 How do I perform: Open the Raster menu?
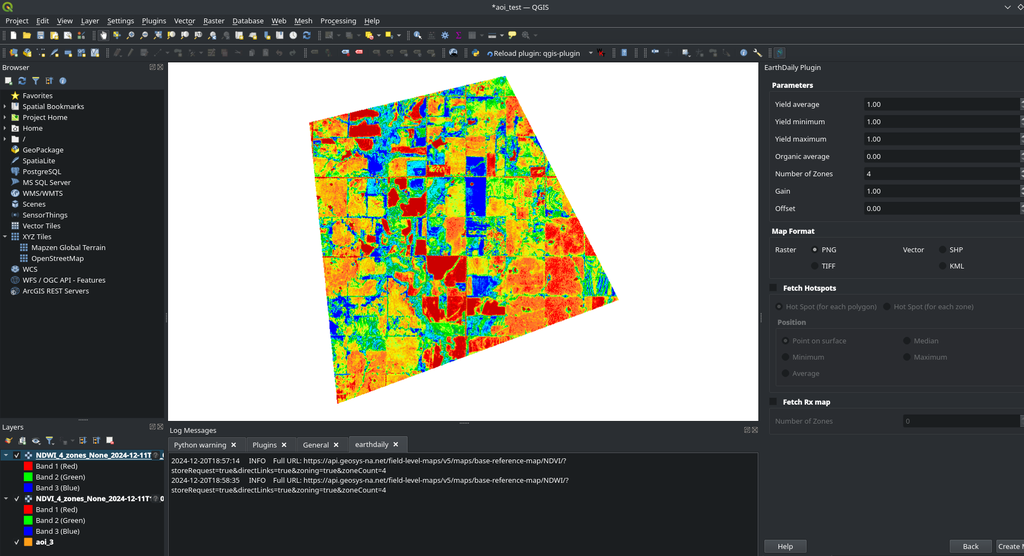click(214, 21)
